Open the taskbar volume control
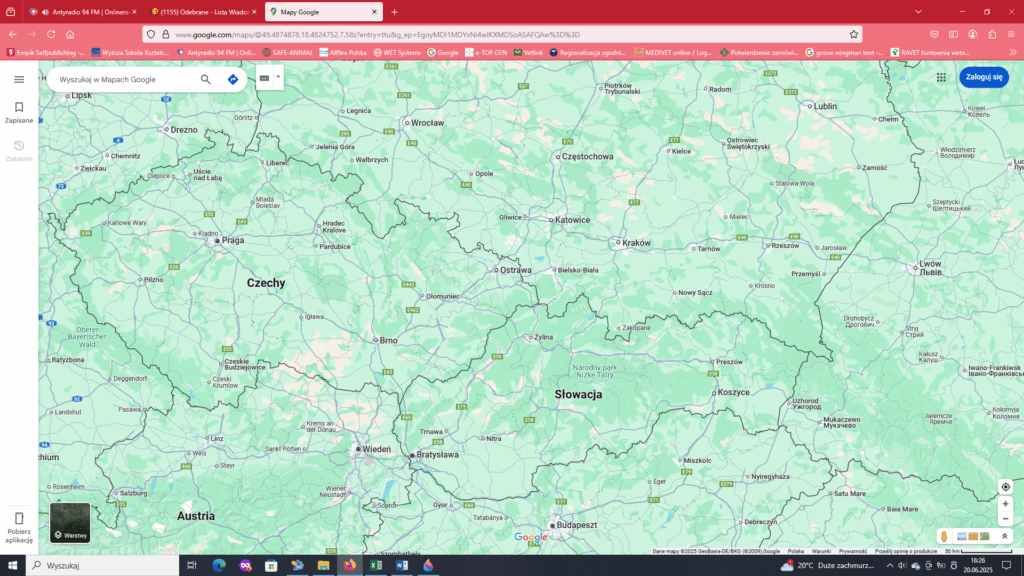The height and width of the screenshot is (576, 1024). tap(902, 566)
